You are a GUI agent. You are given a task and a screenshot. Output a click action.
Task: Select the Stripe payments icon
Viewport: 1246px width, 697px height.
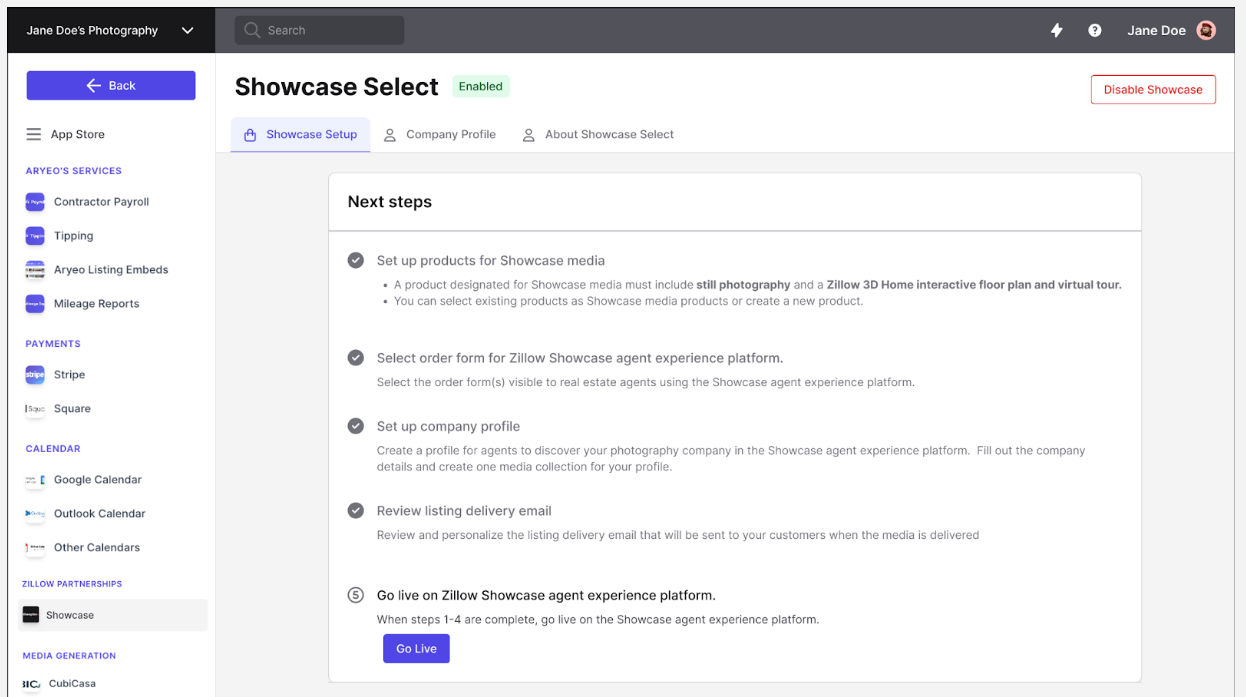pyautogui.click(x=35, y=375)
